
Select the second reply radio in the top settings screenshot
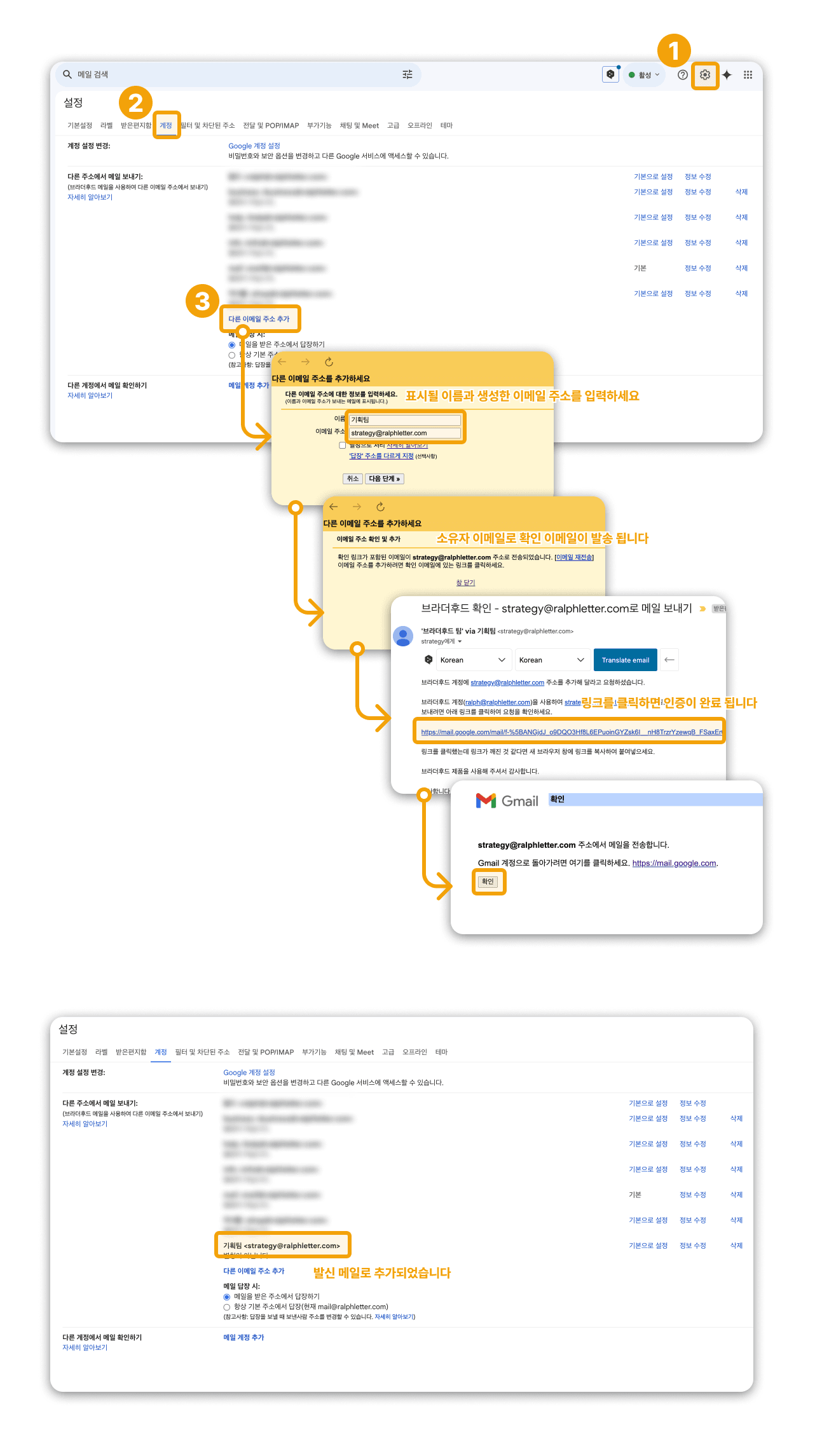tap(232, 355)
